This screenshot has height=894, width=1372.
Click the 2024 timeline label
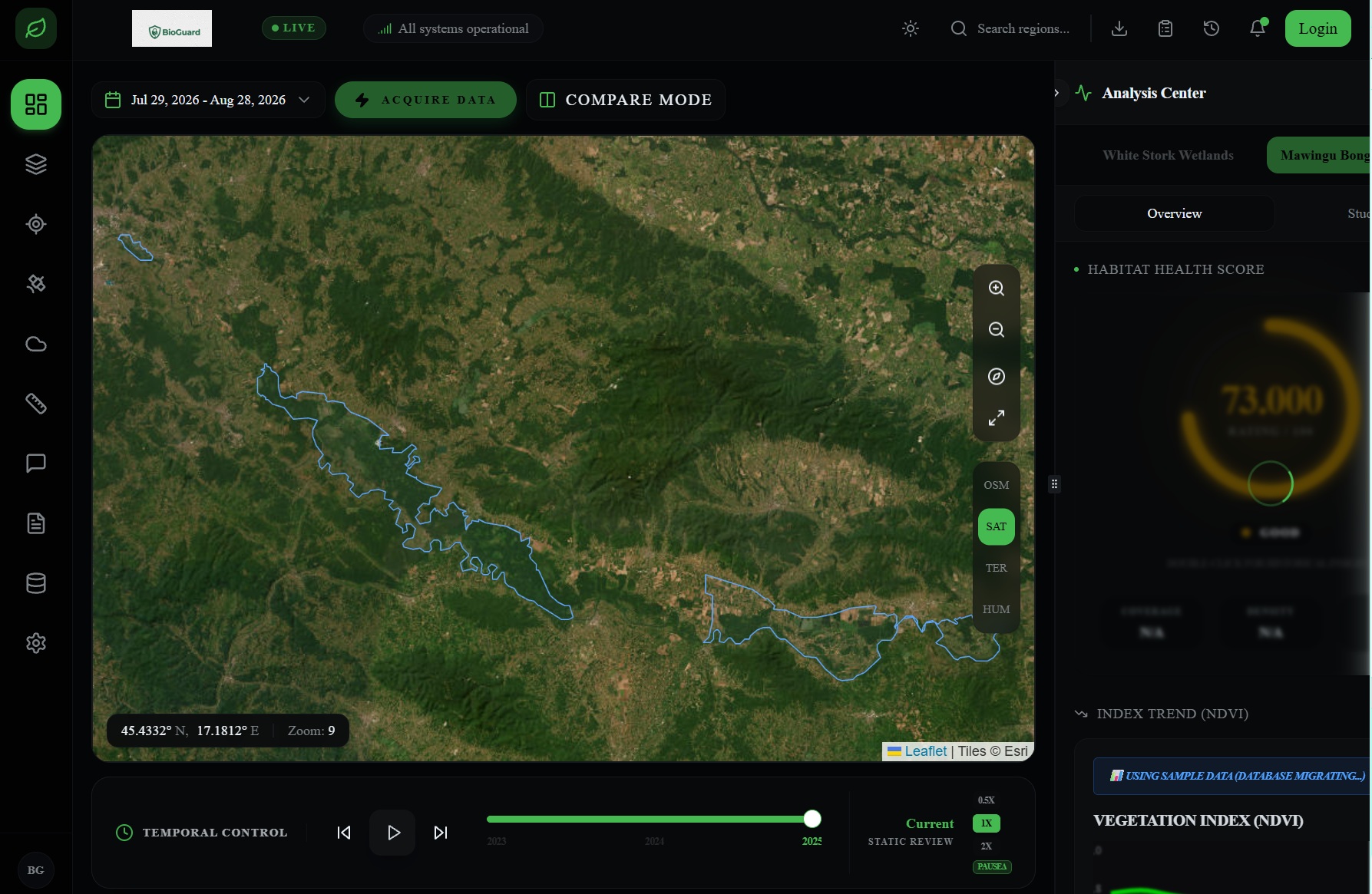tap(654, 842)
